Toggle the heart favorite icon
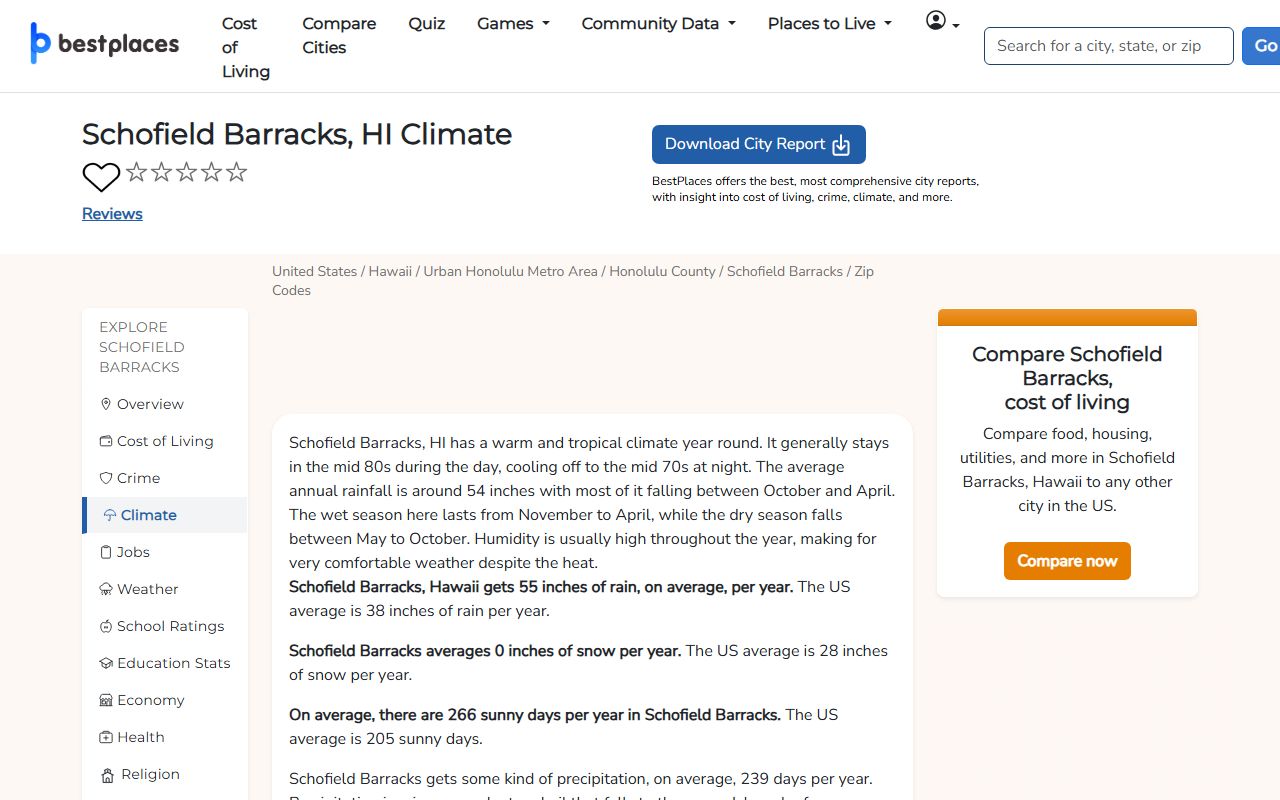This screenshot has width=1280, height=800. [101, 177]
